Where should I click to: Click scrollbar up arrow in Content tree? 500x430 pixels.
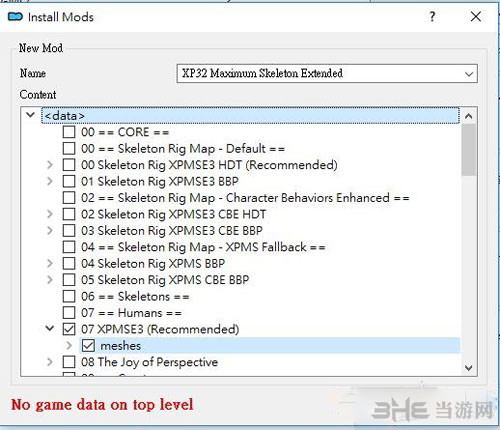point(469,116)
